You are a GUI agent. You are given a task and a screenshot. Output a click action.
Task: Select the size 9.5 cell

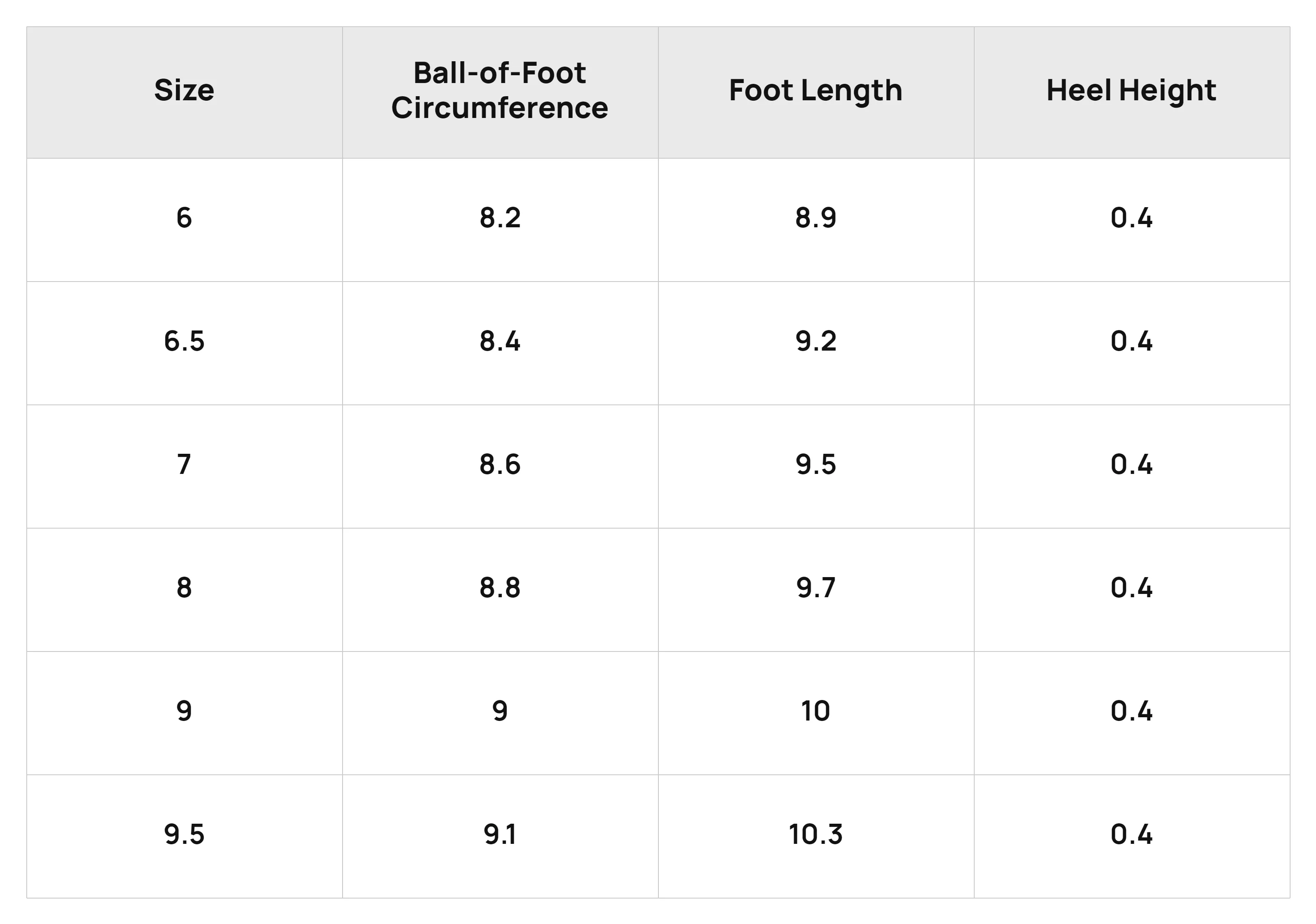[x=184, y=835]
